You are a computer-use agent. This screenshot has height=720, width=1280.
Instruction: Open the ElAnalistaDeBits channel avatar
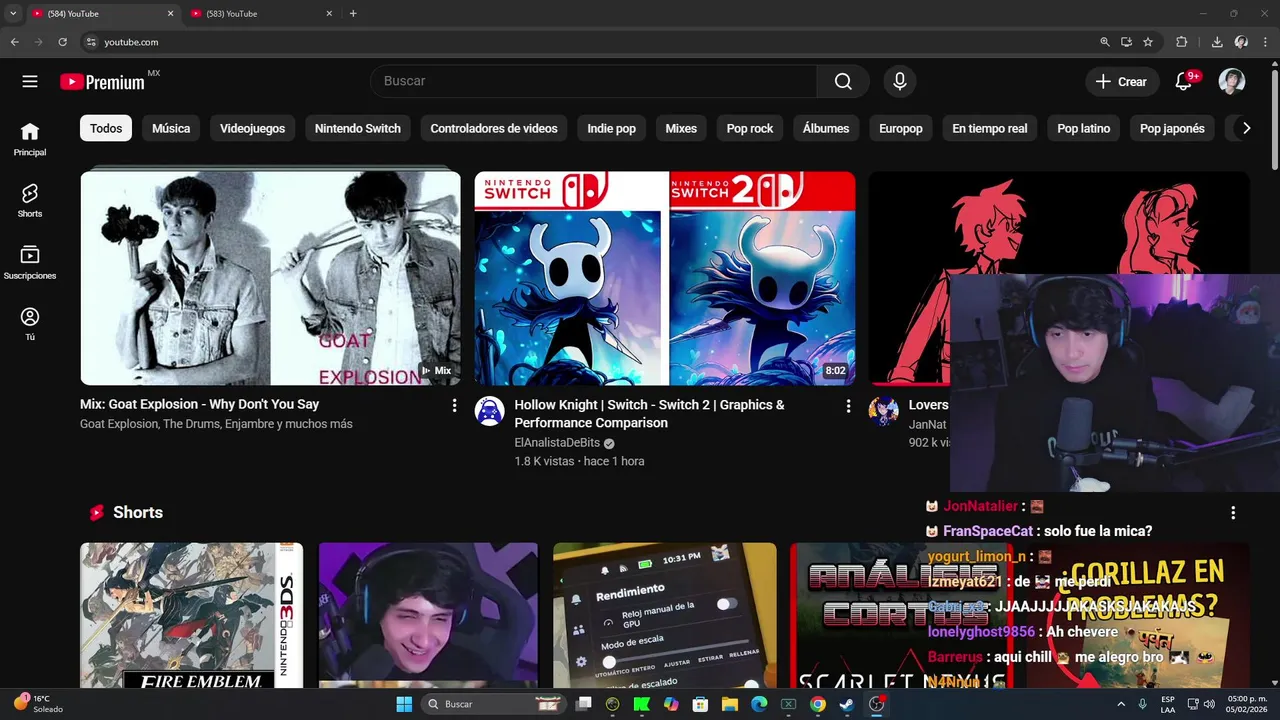tap(489, 412)
